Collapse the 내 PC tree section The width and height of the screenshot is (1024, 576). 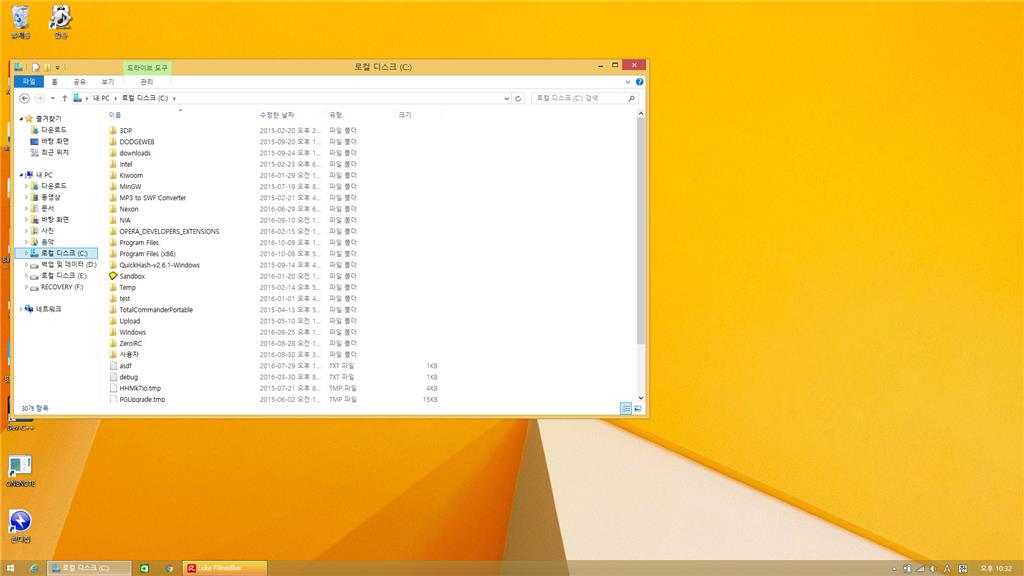[x=21, y=175]
